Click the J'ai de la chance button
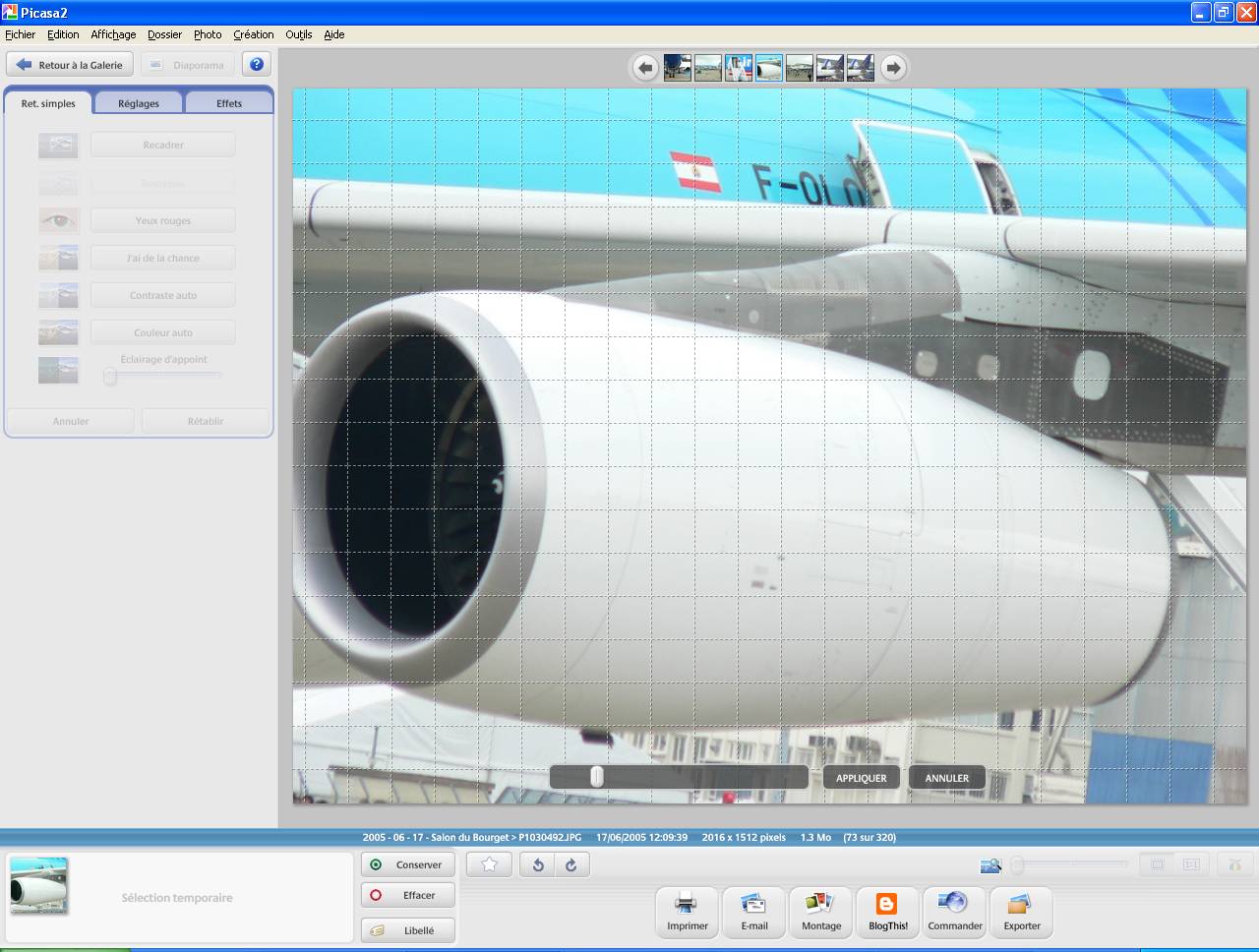The width and height of the screenshot is (1259, 952). 163,258
